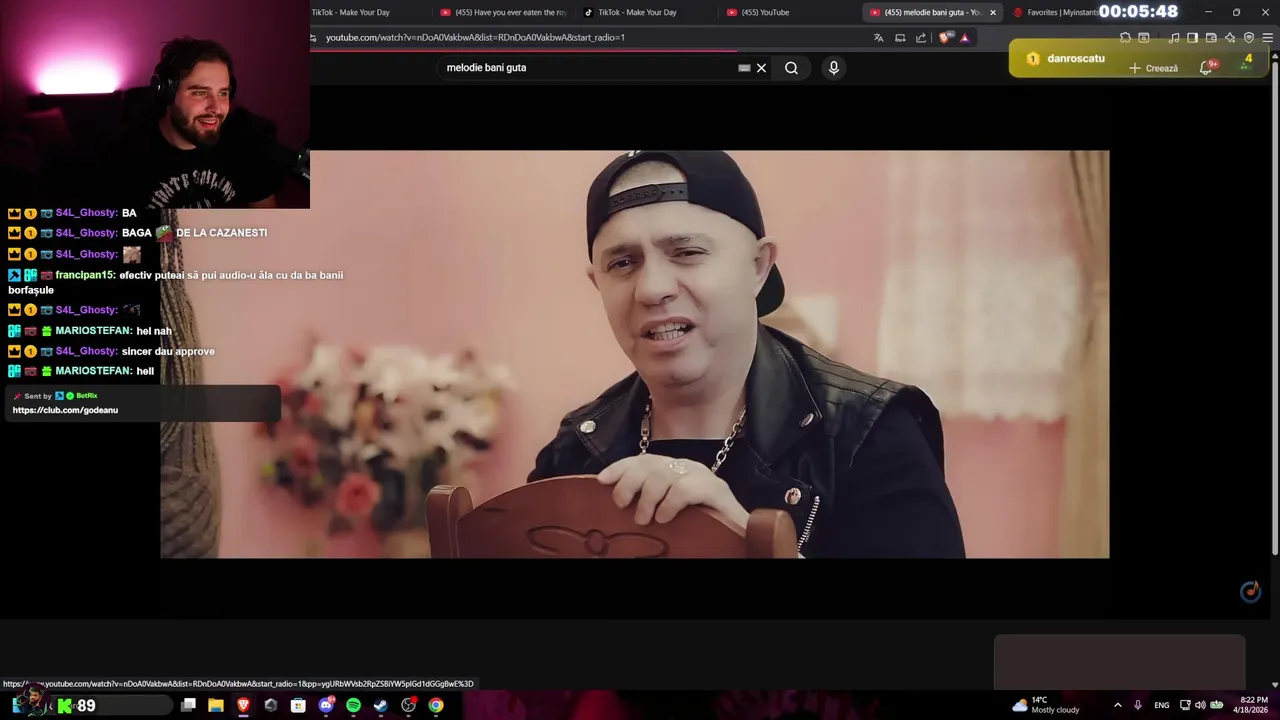Click BotRix sender name in chat
Viewport: 1280px width, 720px height.
pyautogui.click(x=86, y=396)
